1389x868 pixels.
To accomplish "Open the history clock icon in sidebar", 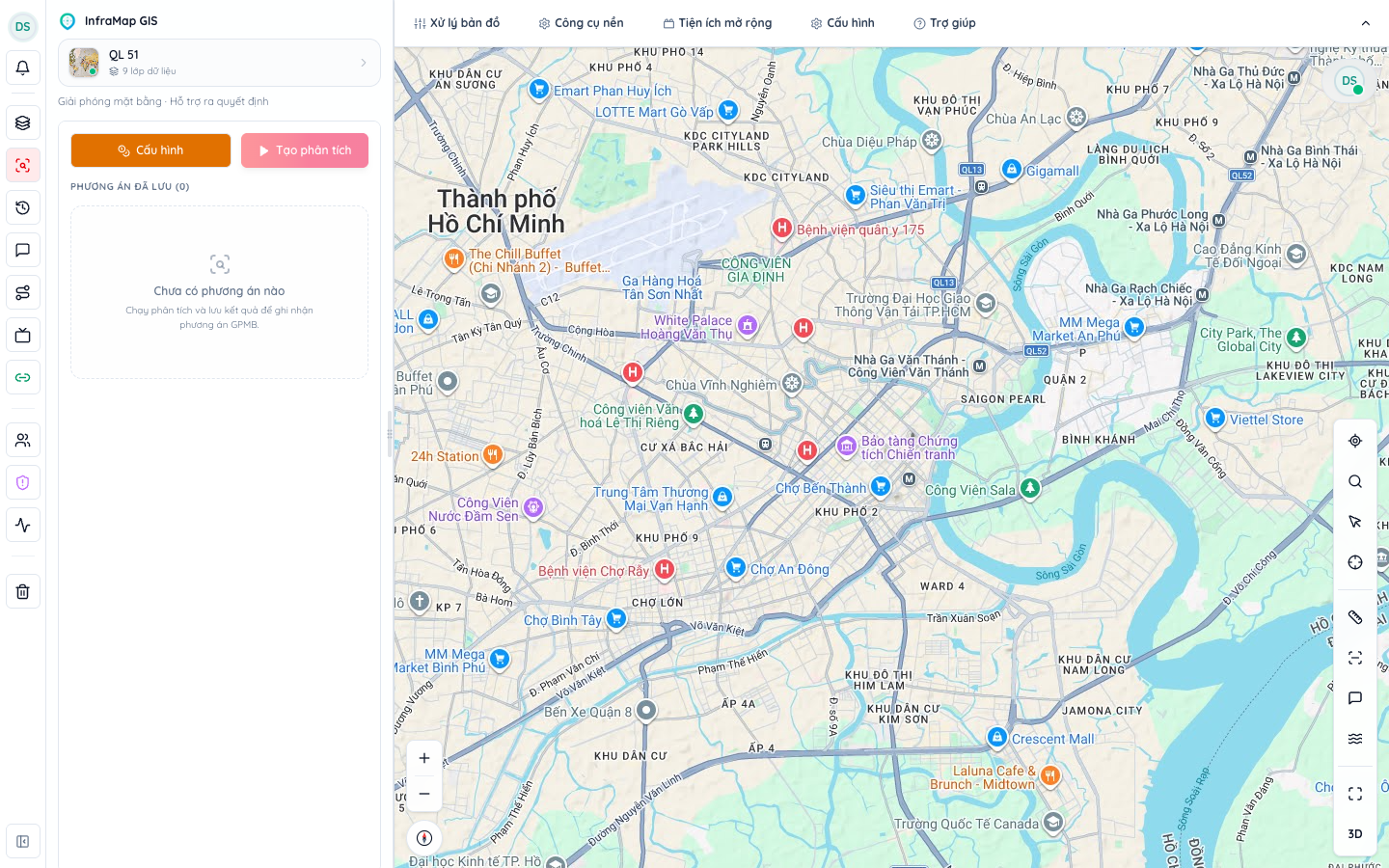I will (x=23, y=207).
